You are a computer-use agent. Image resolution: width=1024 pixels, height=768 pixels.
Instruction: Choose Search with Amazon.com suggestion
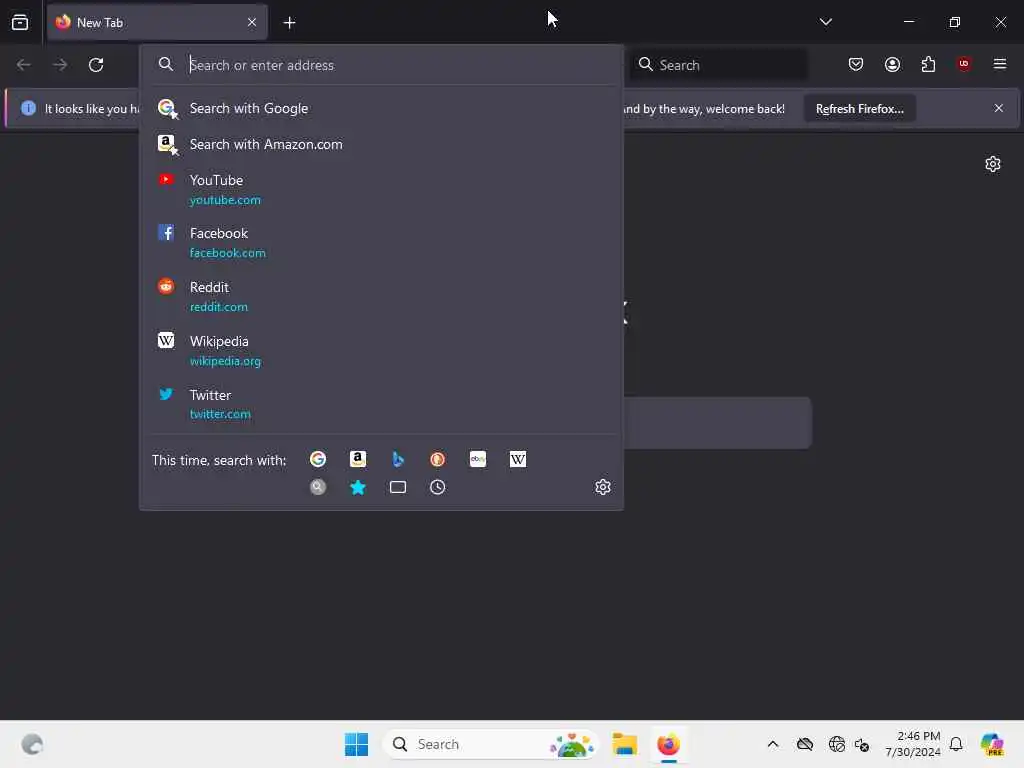[x=381, y=144]
